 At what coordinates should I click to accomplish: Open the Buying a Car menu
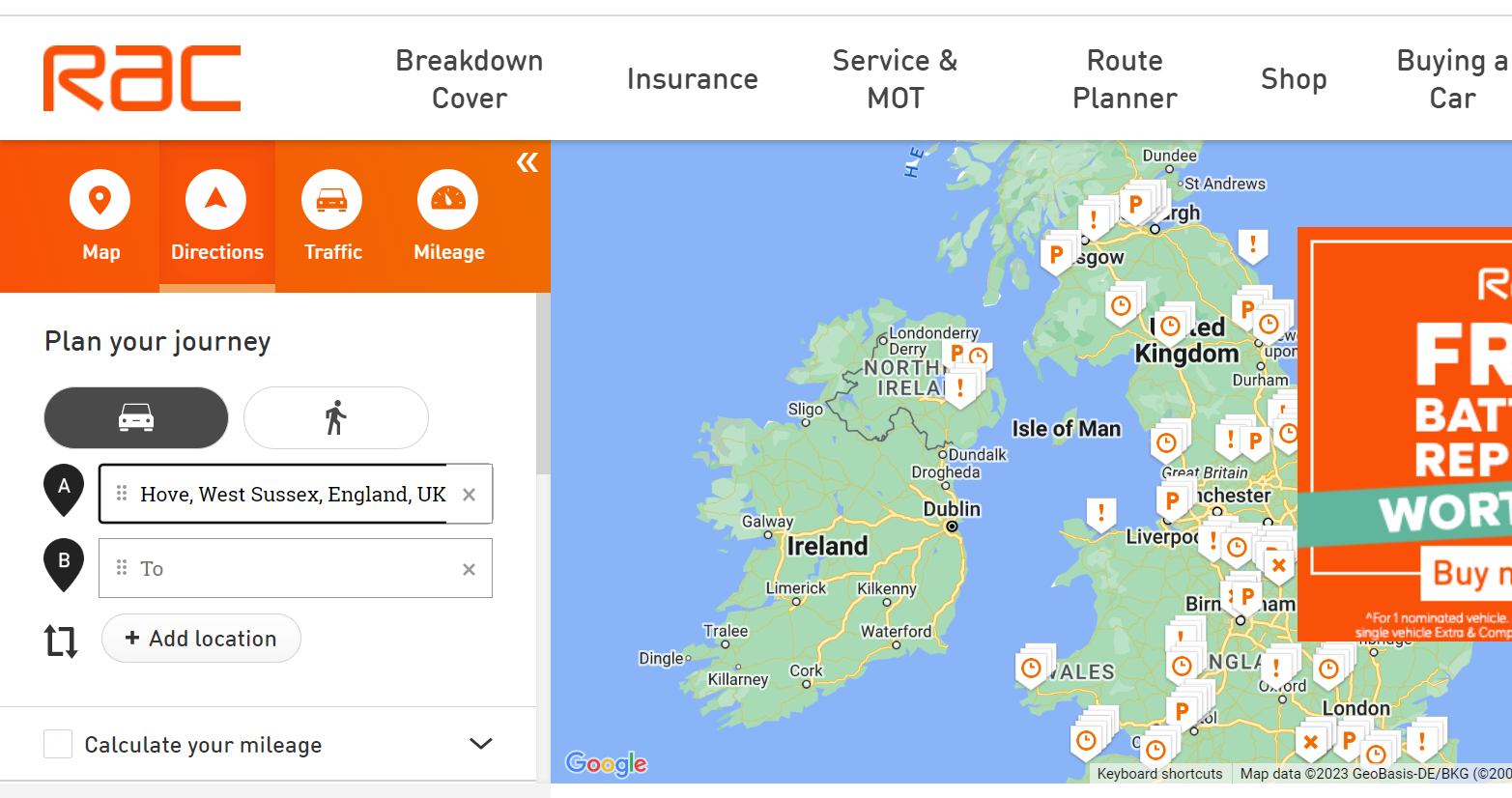pos(1452,79)
